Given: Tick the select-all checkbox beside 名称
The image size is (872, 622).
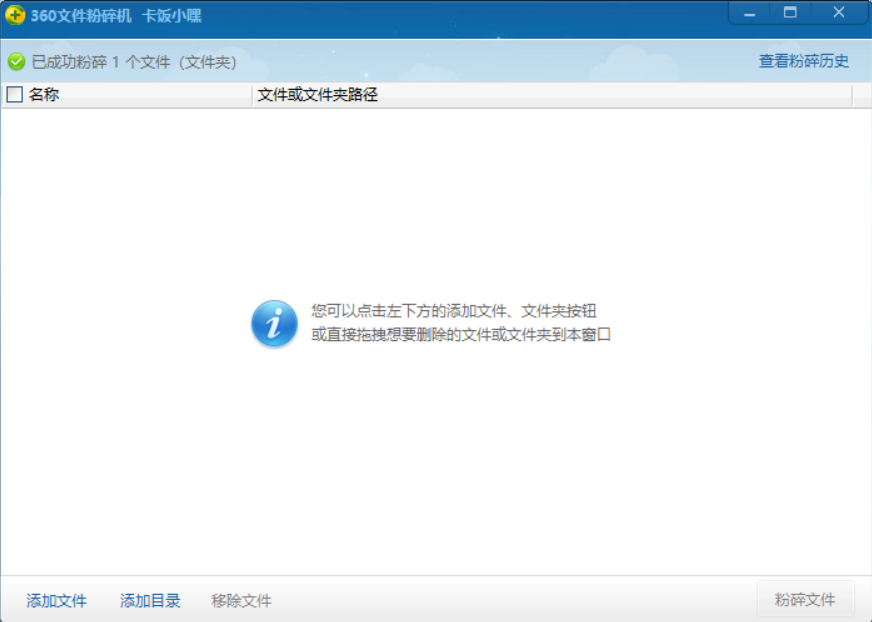Looking at the screenshot, I should 14,95.
